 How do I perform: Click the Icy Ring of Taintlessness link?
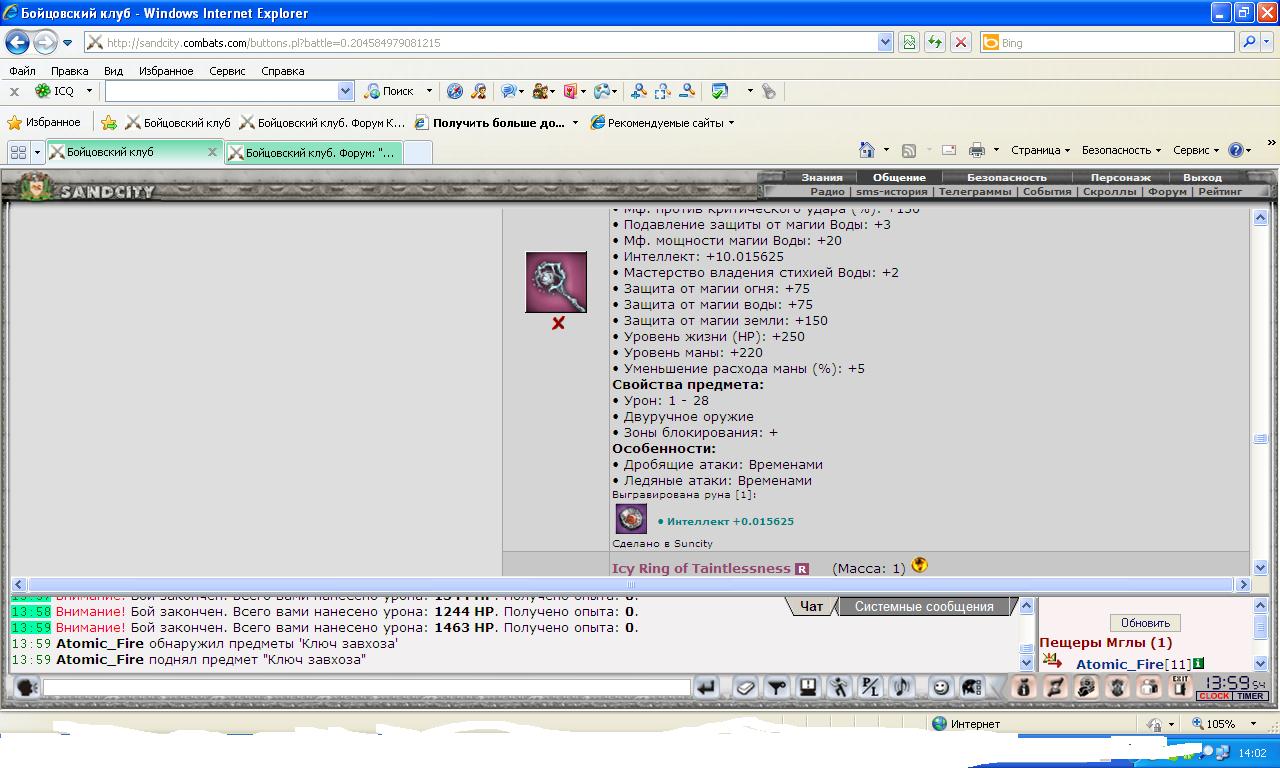(x=701, y=568)
